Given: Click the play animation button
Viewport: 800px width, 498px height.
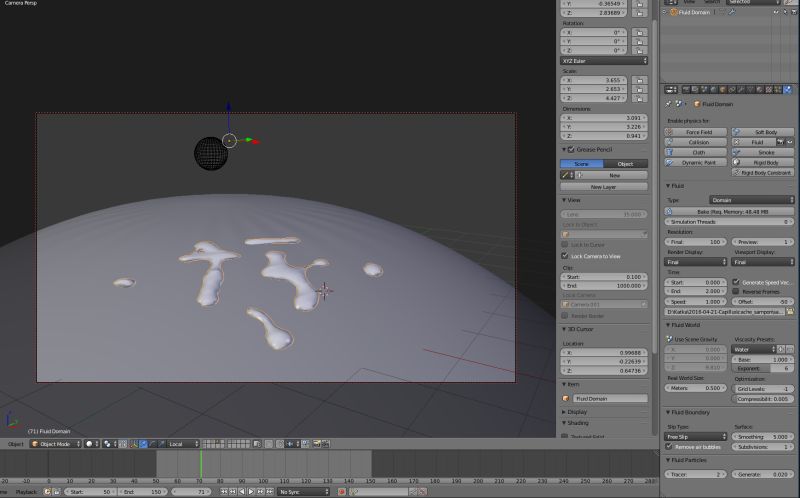Looking at the screenshot, I should point(251,492).
